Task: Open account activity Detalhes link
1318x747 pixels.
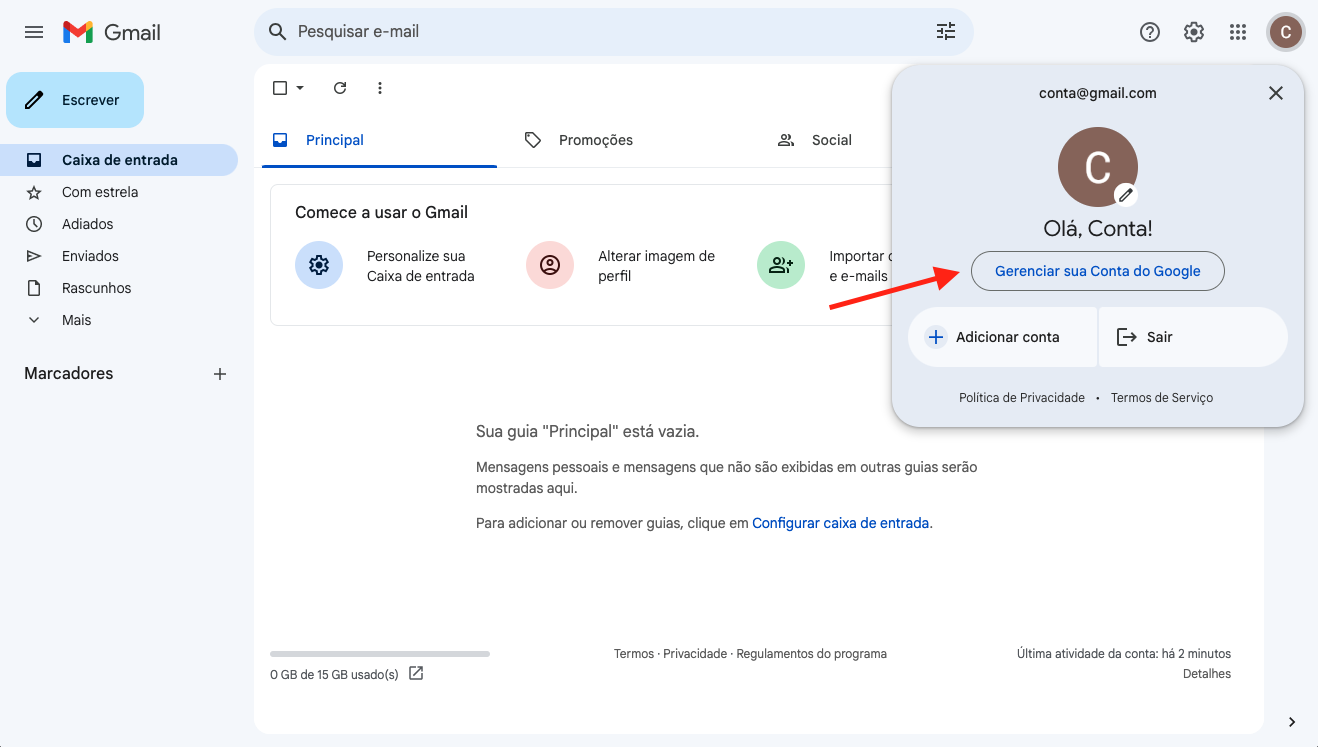Action: tap(1207, 674)
